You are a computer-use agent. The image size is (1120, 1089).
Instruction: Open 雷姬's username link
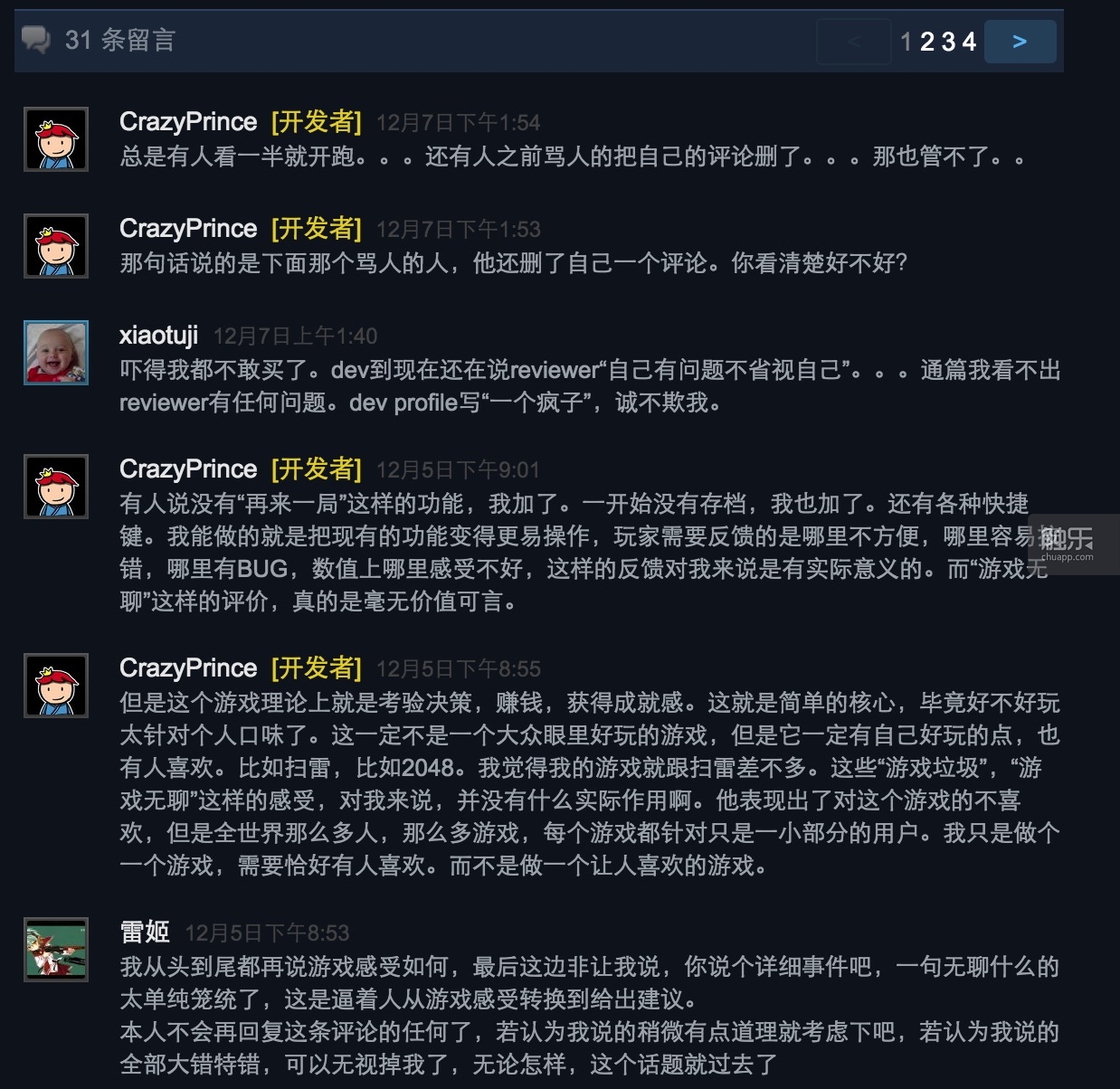point(145,933)
